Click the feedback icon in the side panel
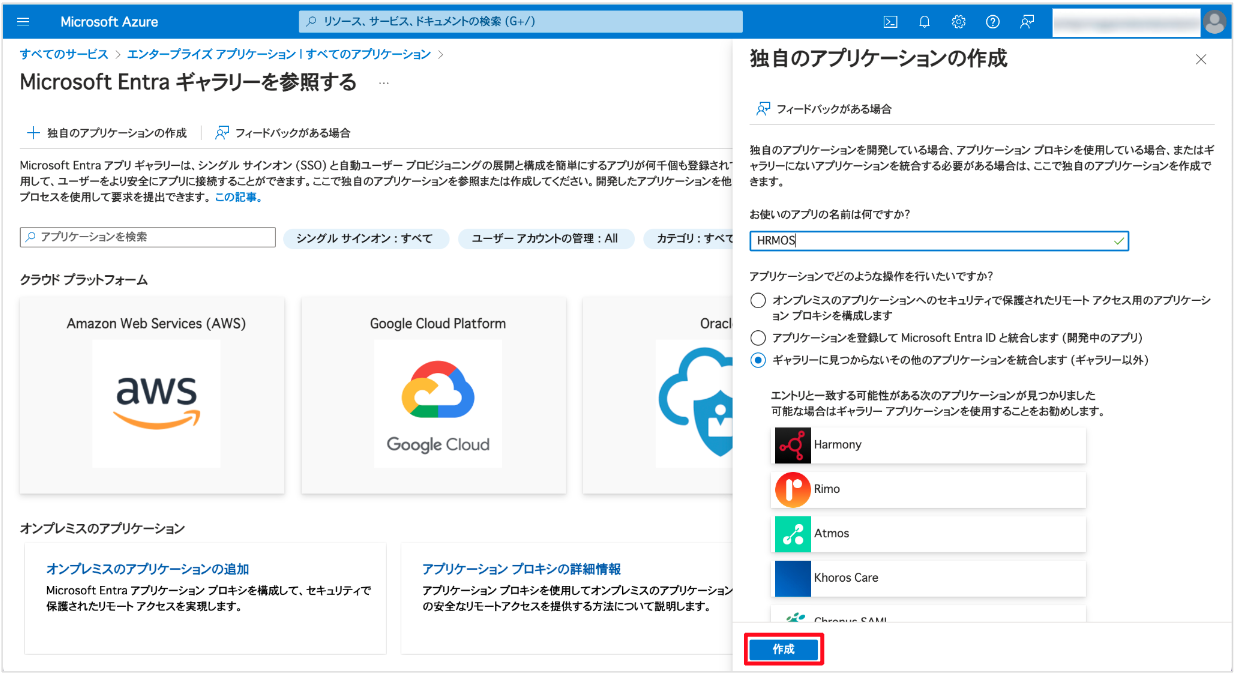Screen dimensions: 1237x676 pos(764,108)
